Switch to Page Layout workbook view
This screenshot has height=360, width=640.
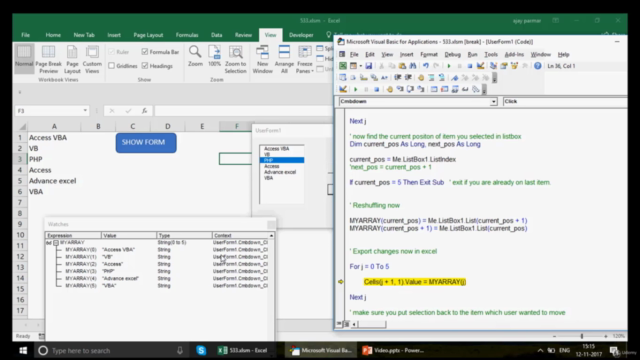coord(72,59)
